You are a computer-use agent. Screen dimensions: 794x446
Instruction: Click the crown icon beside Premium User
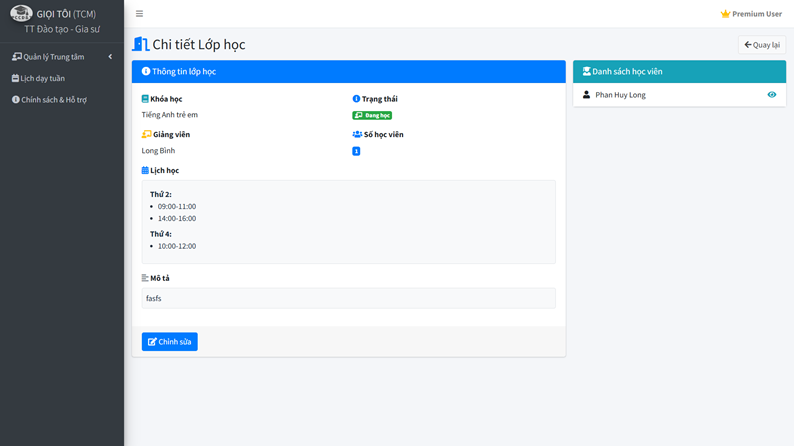coord(725,14)
